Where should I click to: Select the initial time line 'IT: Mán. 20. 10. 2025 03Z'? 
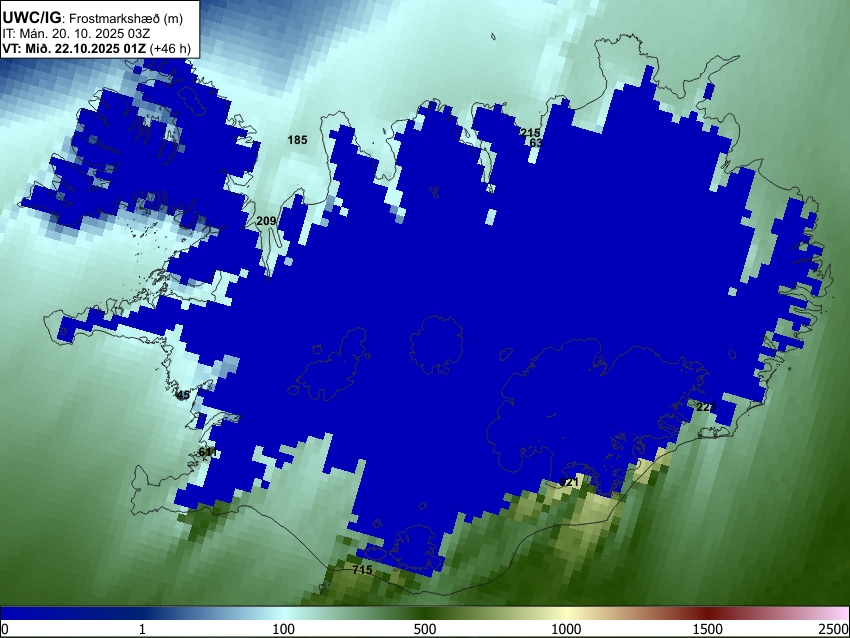(76, 34)
